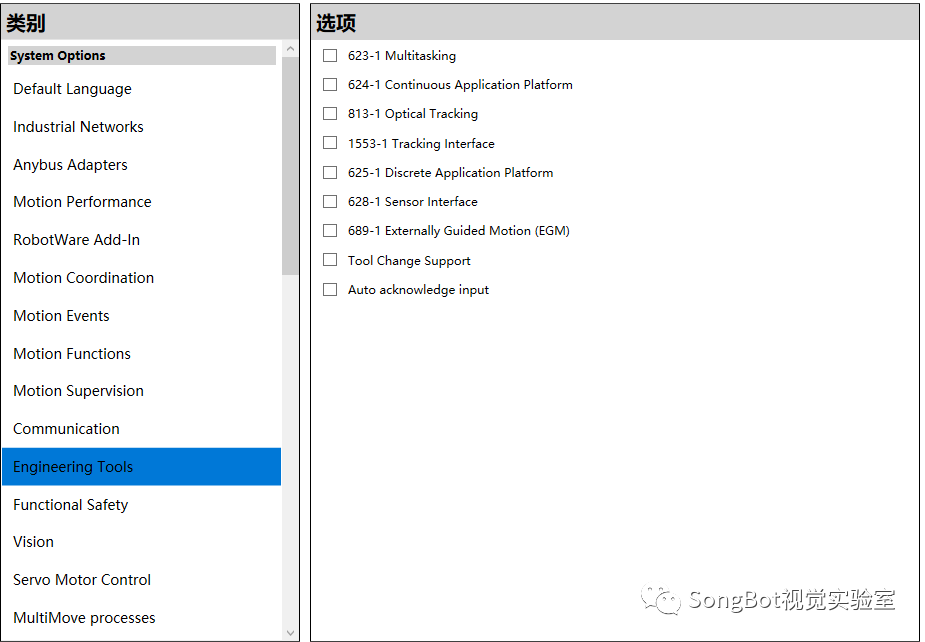This screenshot has height=642, width=925.
Task: Click the Auto acknowledge input label text
Action: pos(418,290)
